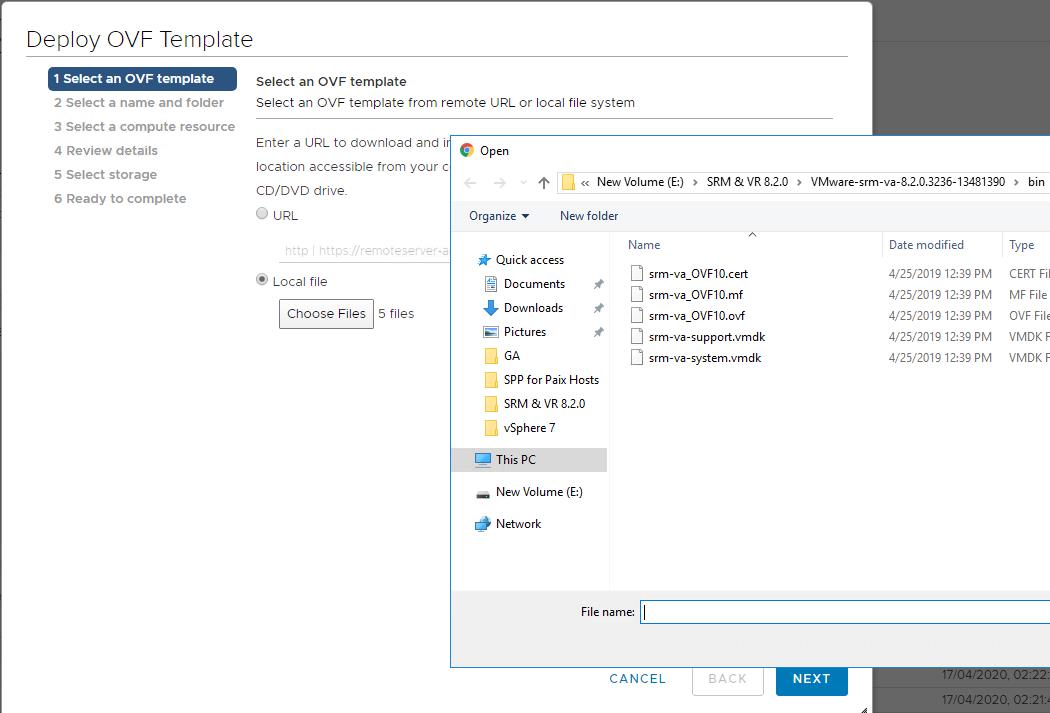
Task: Open SRM & VR 8.2.0 folder in sidebar
Action: pyautogui.click(x=544, y=404)
